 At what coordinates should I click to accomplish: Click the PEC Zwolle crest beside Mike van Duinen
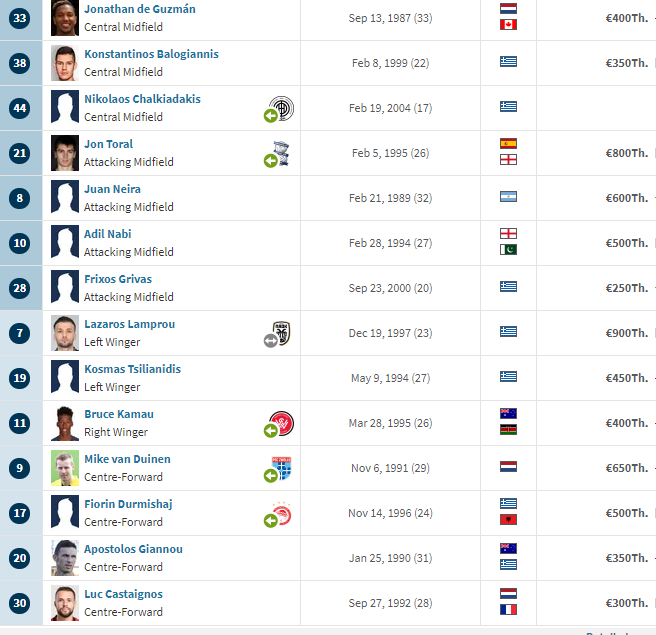(282, 468)
